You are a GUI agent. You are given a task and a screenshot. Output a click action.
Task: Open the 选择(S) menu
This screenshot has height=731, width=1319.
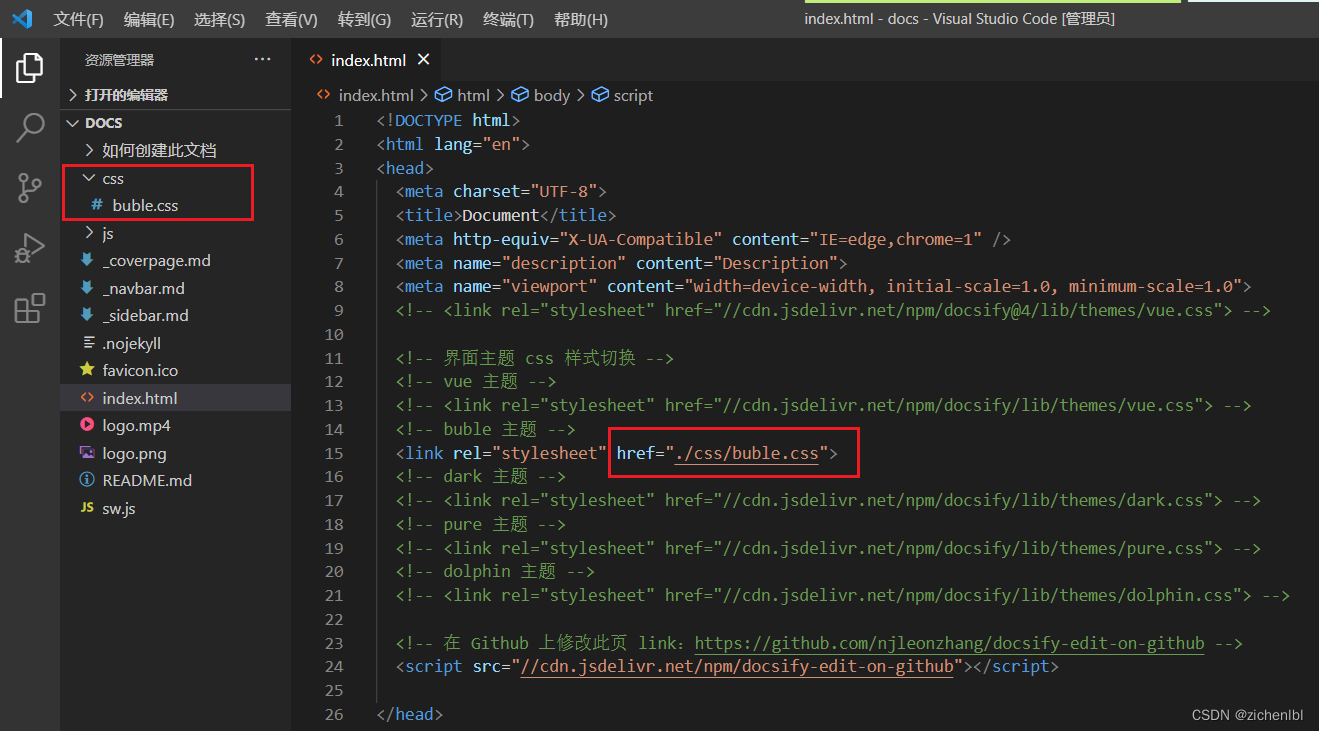point(219,19)
